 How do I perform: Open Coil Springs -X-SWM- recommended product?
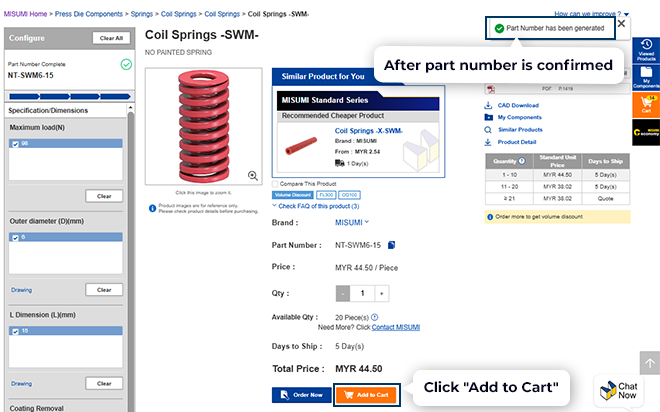(369, 131)
